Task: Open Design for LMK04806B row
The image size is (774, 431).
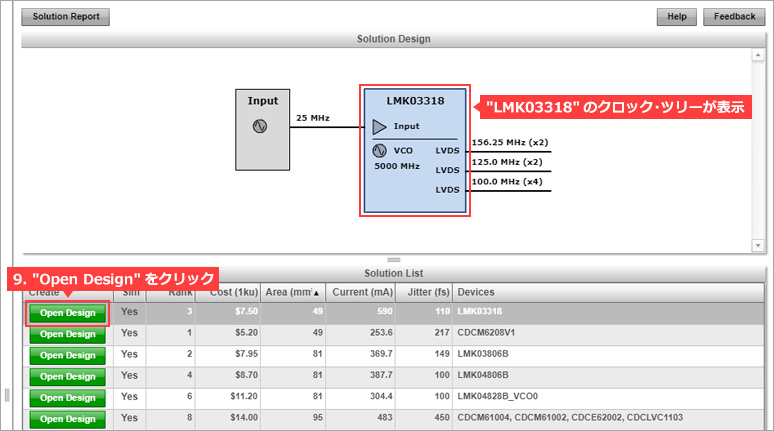Action: coord(68,377)
